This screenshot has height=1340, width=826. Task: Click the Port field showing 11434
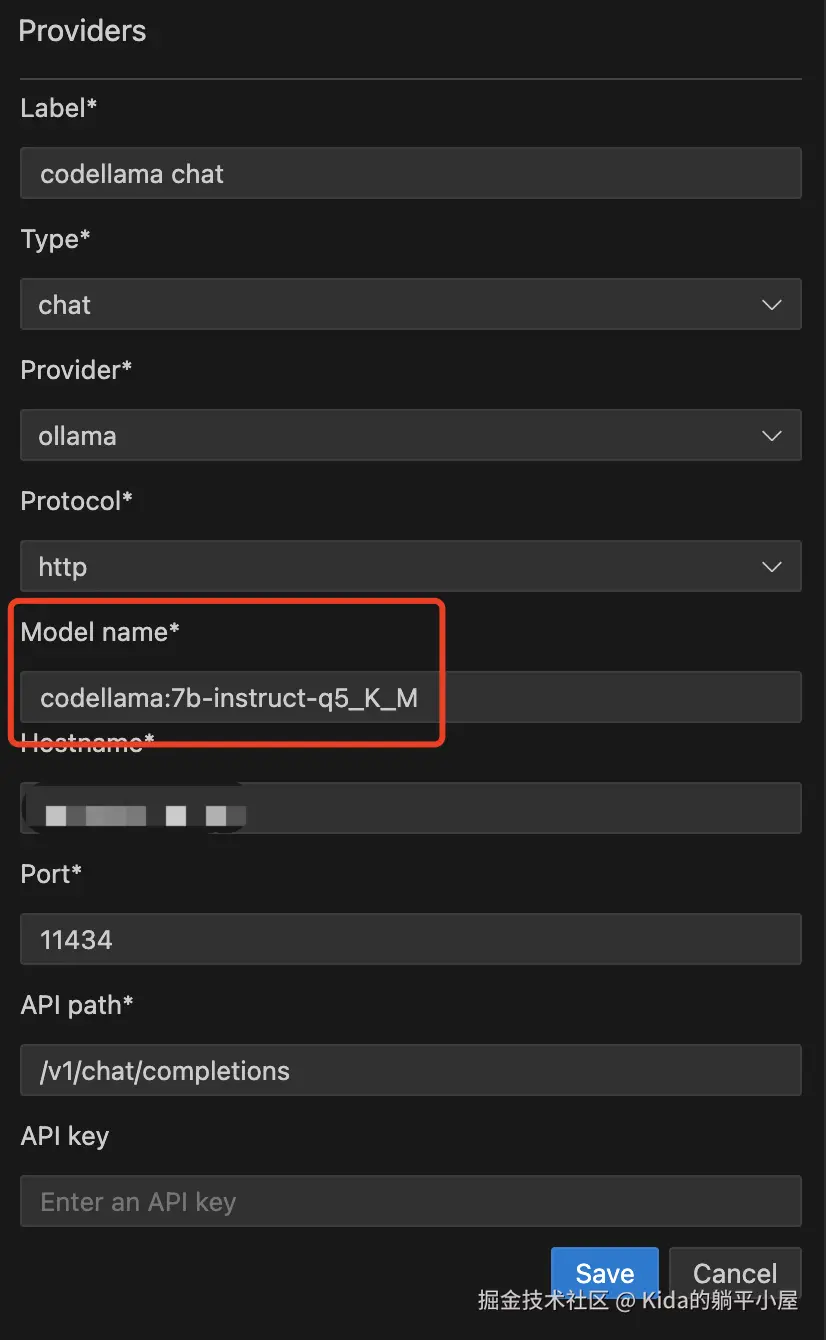pos(410,940)
